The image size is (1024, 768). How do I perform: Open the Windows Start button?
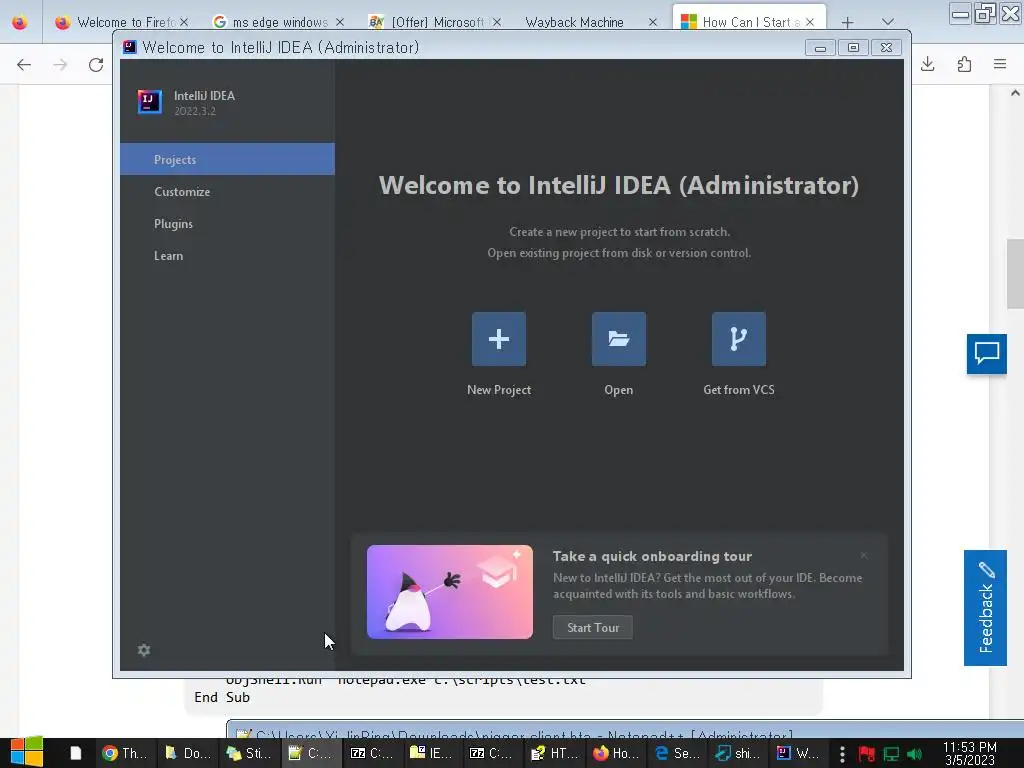pyautogui.click(x=27, y=753)
